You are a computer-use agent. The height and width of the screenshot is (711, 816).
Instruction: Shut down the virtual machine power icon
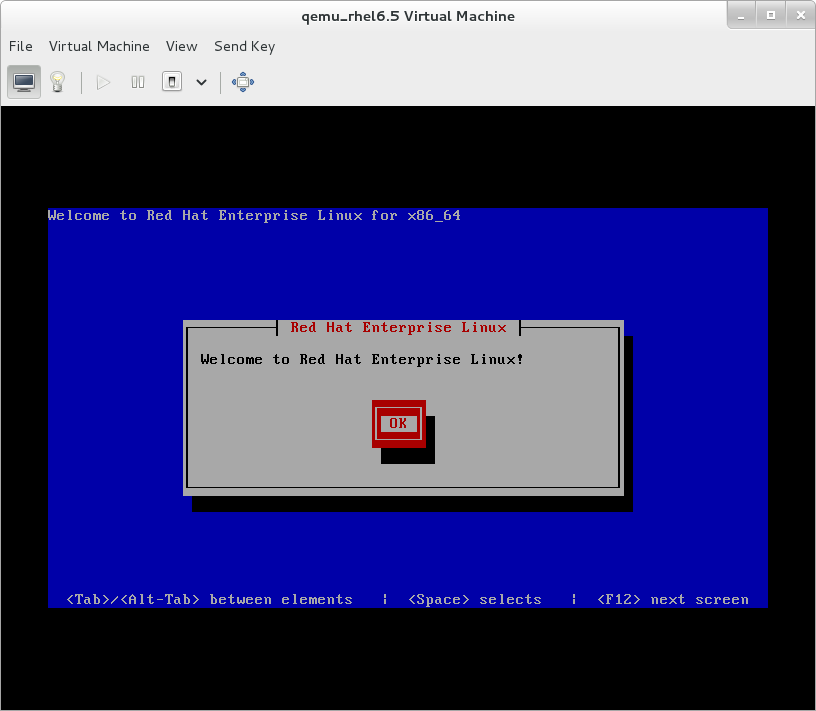[172, 82]
